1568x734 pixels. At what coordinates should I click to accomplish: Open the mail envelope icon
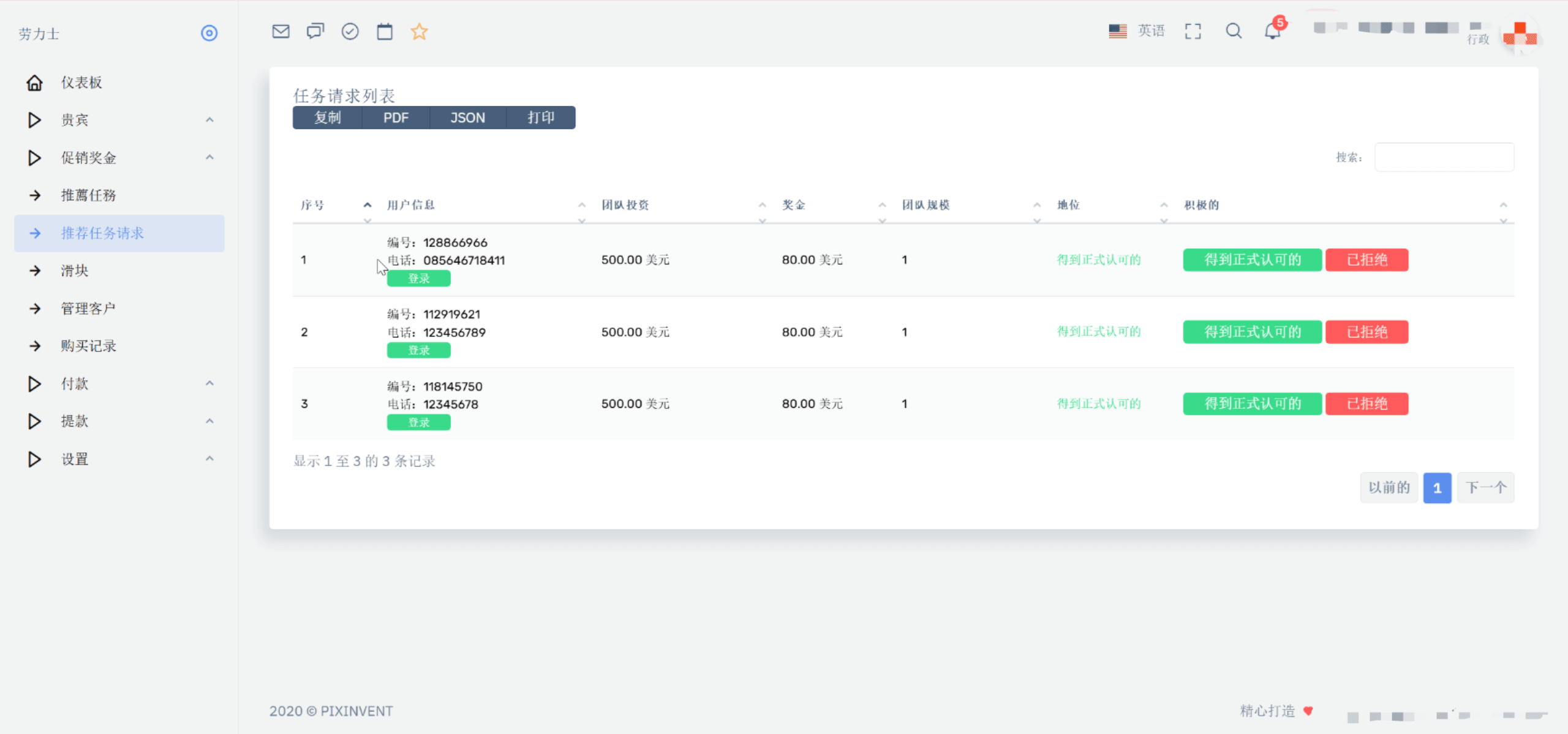coord(281,31)
